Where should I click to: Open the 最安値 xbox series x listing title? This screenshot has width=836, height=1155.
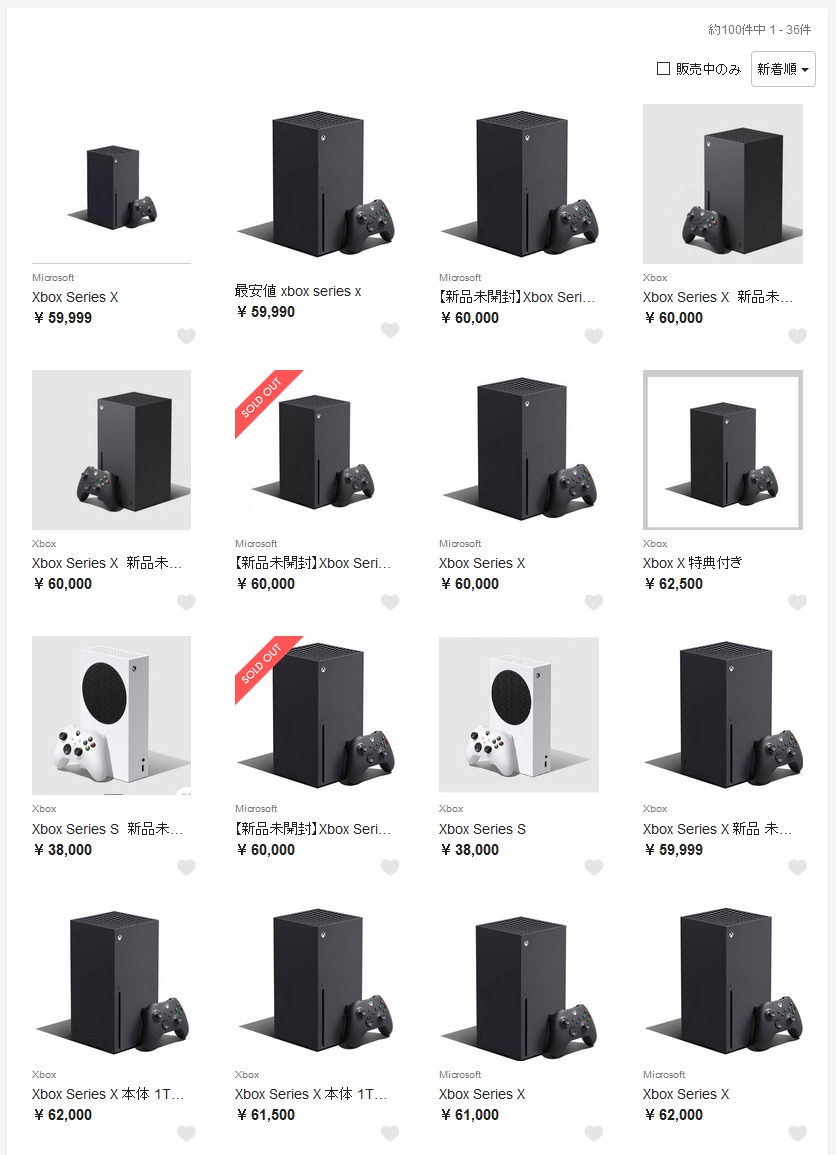tap(298, 291)
